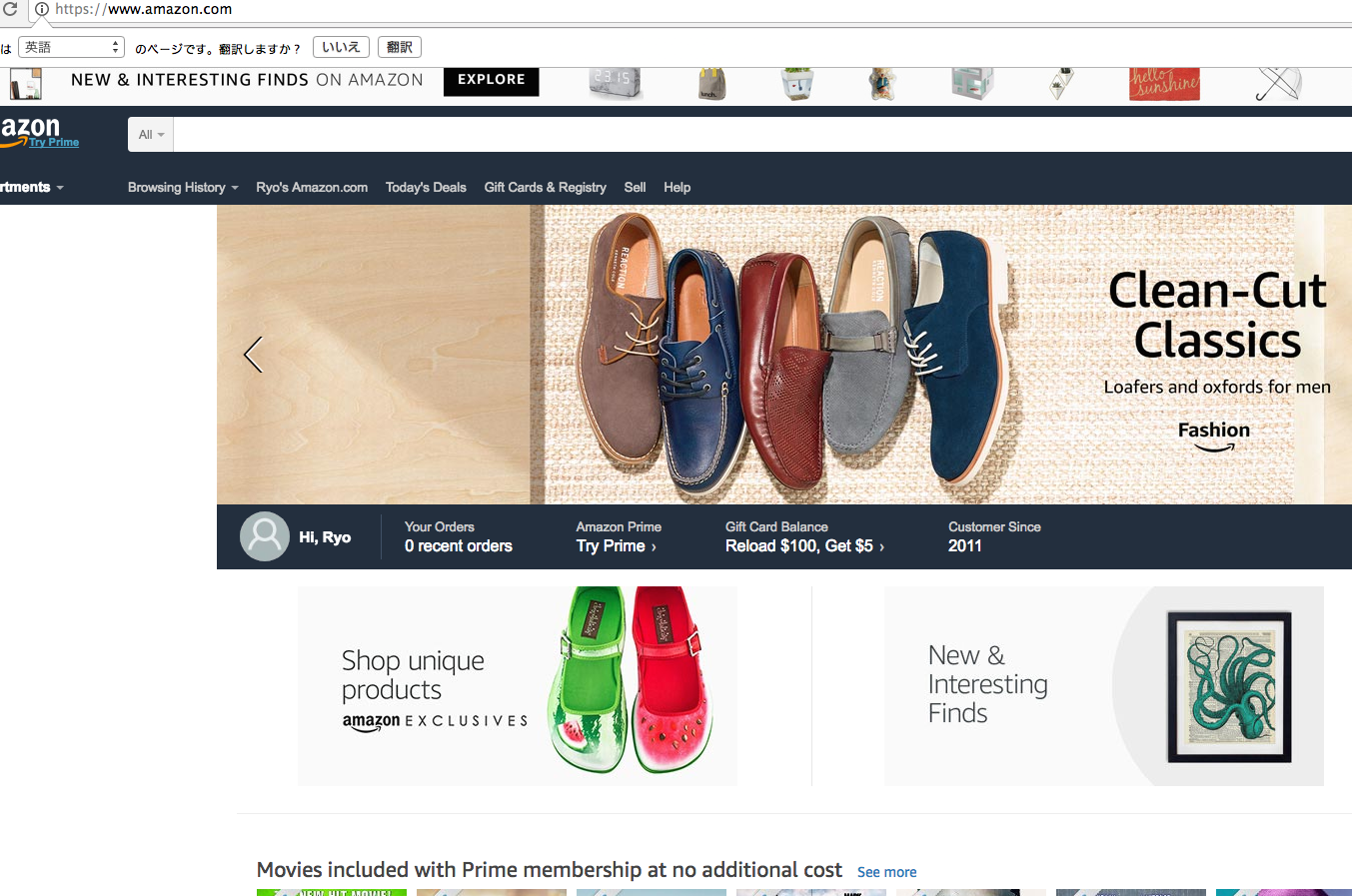Click 0 recent orders link
Screen dimensions: 1352x896
click(x=459, y=546)
